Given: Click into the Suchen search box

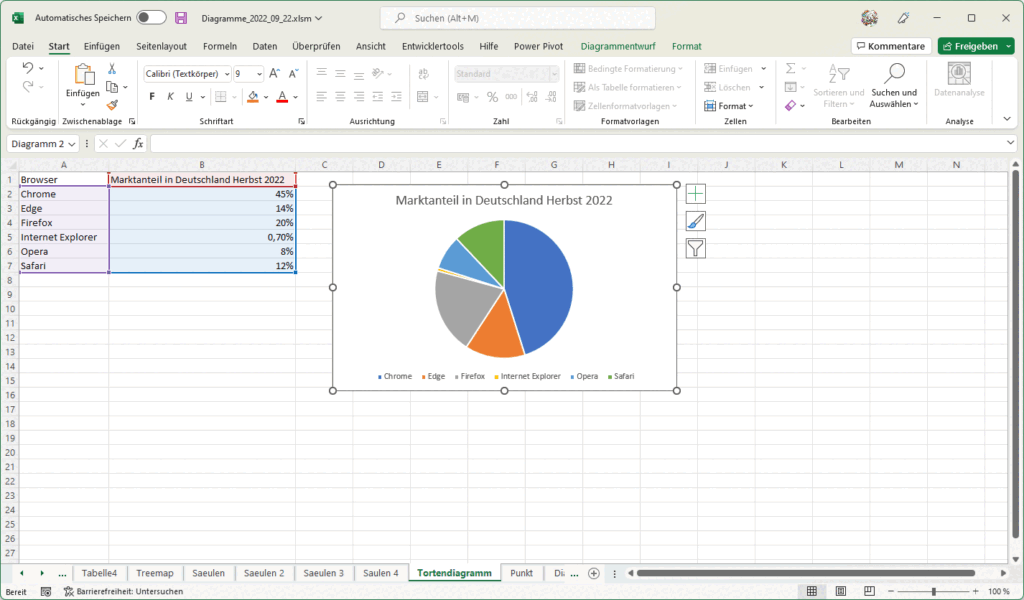Looking at the screenshot, I should 518,18.
